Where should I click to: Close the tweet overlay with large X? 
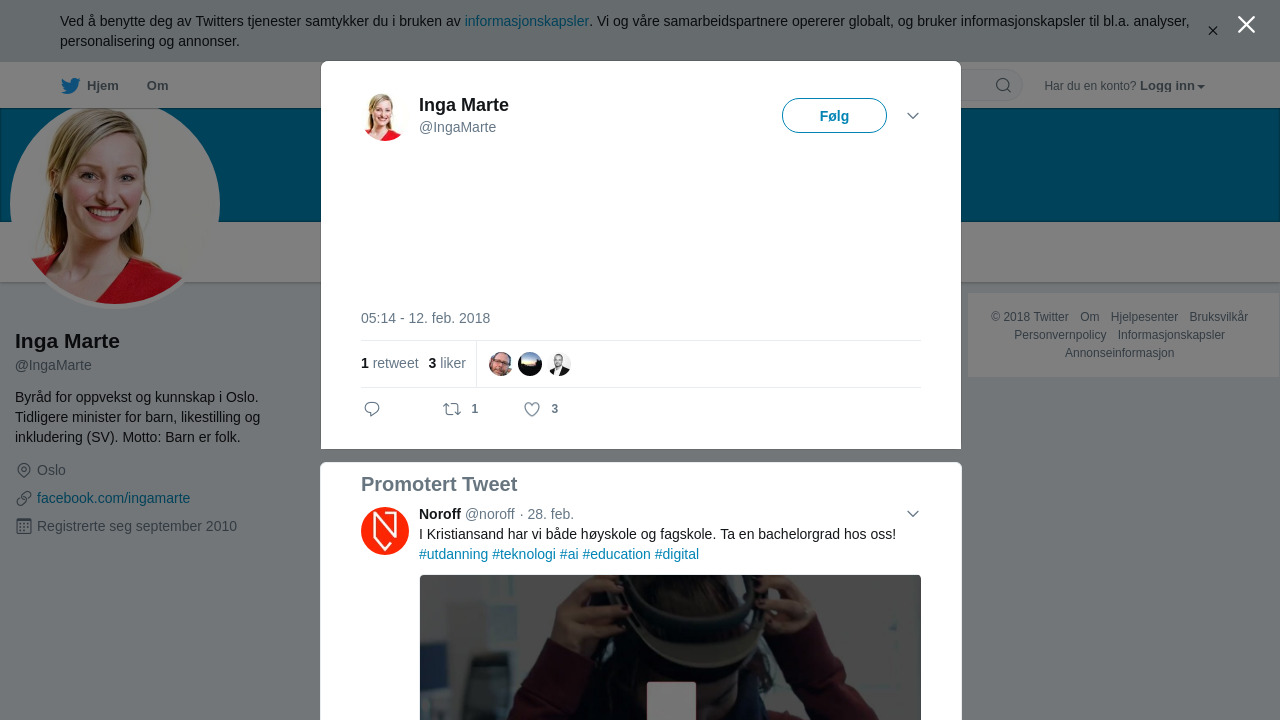pyautogui.click(x=1246, y=25)
